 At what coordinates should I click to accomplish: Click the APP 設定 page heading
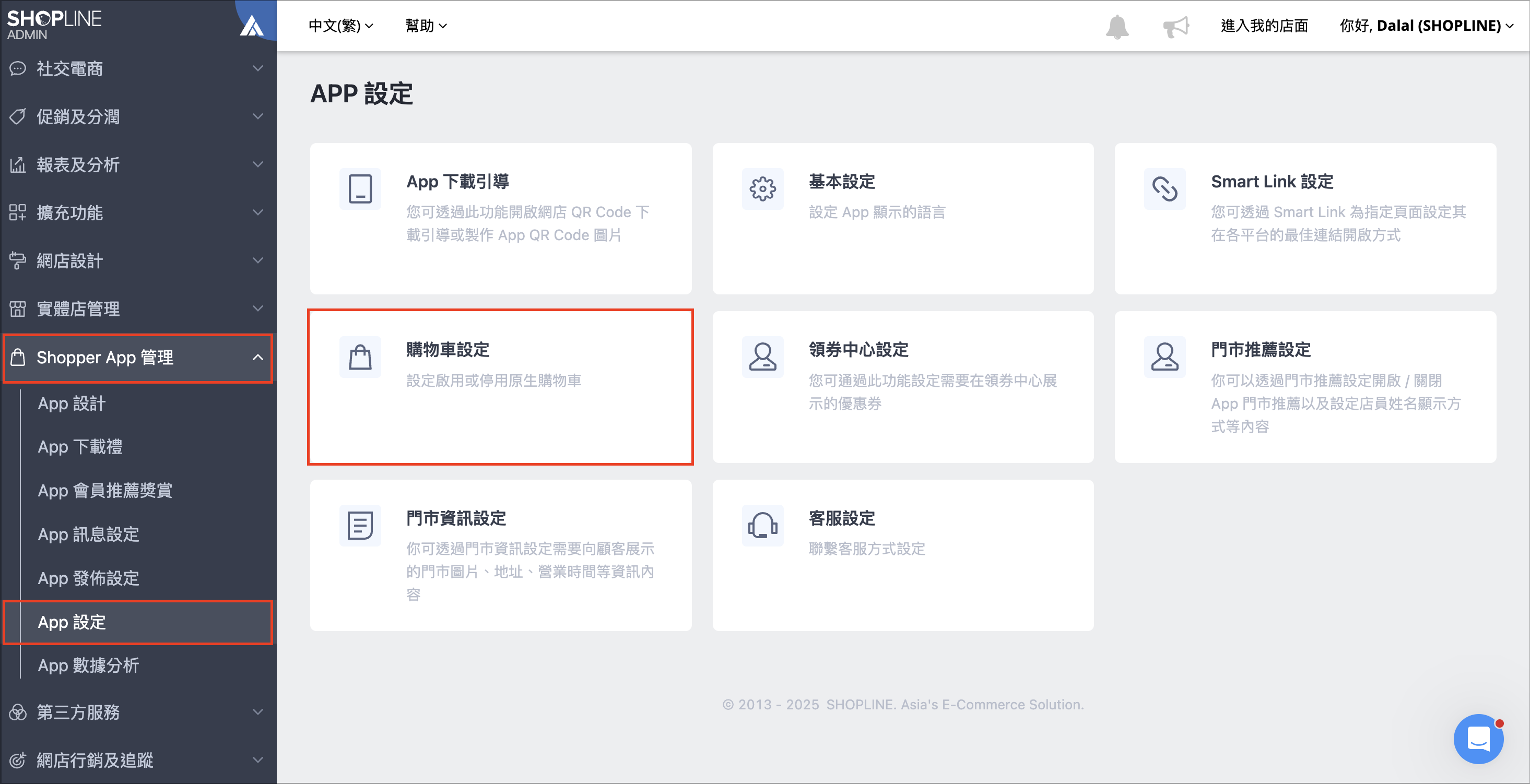(362, 94)
